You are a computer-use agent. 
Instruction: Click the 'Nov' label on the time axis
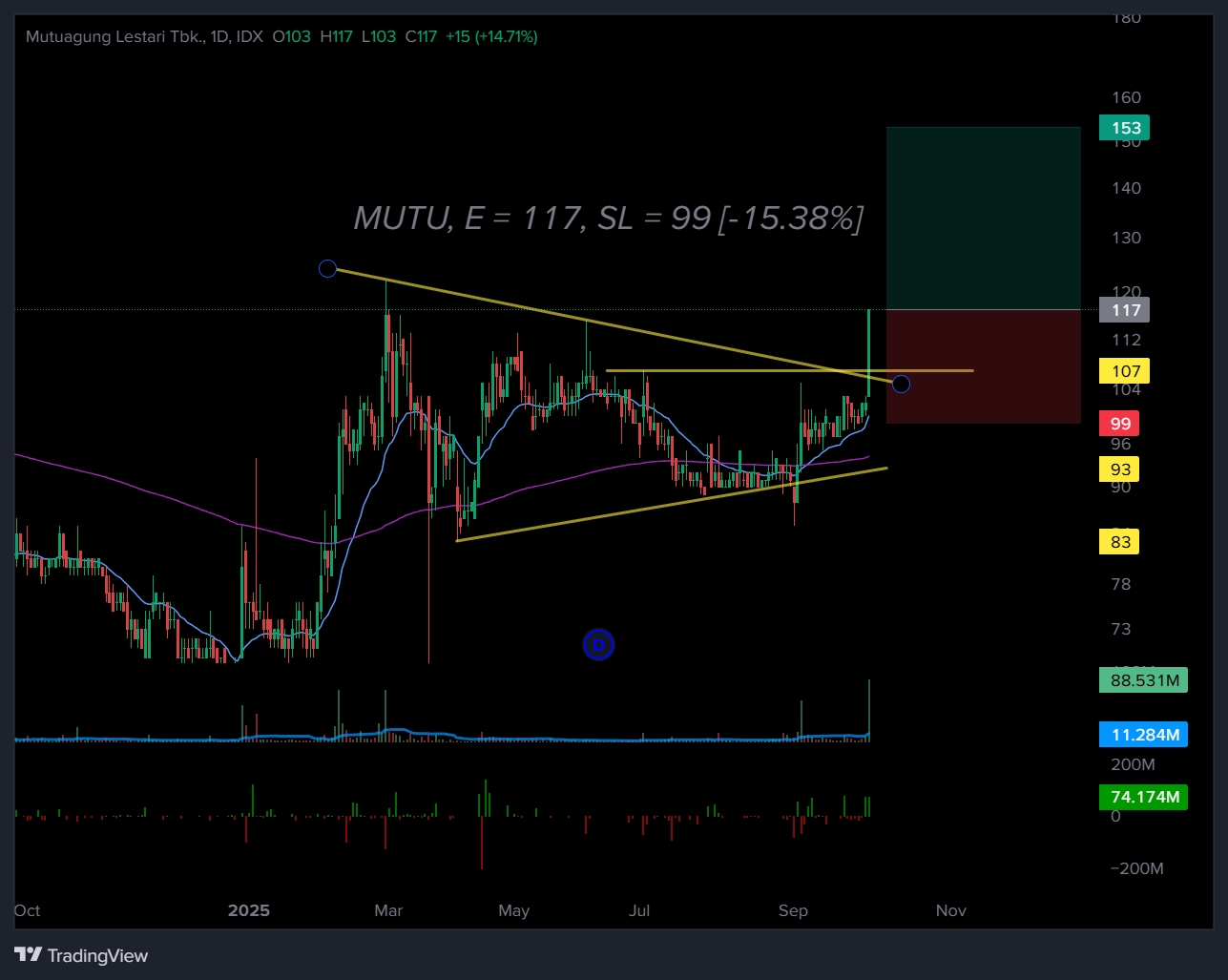(x=951, y=910)
